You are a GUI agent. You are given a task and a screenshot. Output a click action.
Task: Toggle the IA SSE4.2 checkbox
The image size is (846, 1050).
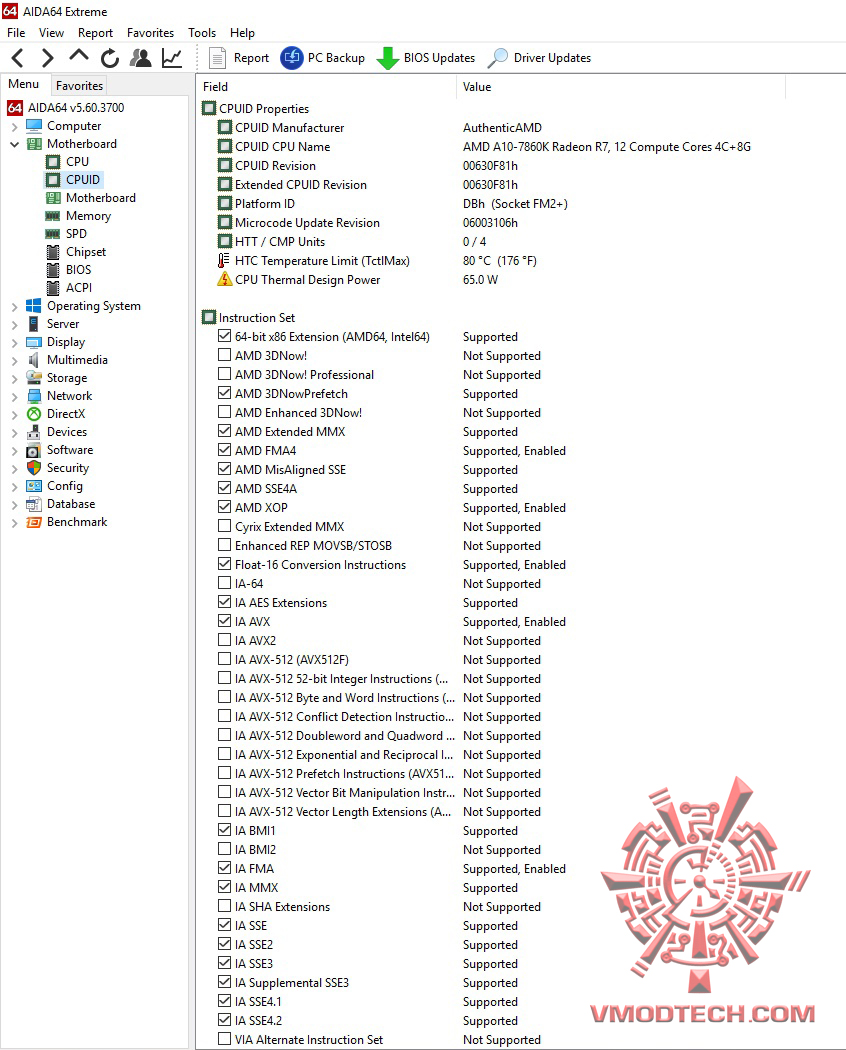click(224, 1020)
